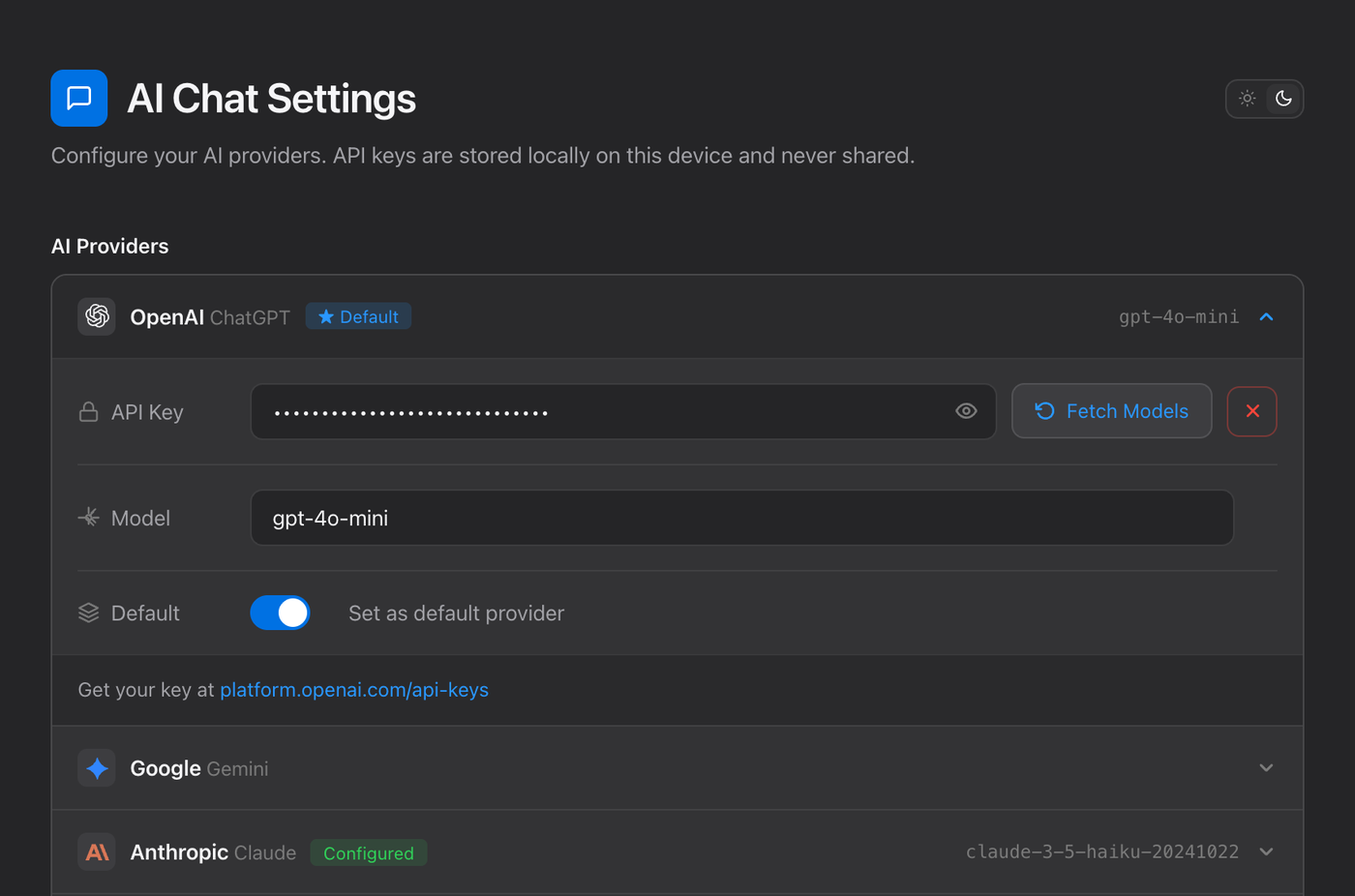Click the claude-3-5-haiku-20241022 model label
The height and width of the screenshot is (896, 1355).
1102,852
